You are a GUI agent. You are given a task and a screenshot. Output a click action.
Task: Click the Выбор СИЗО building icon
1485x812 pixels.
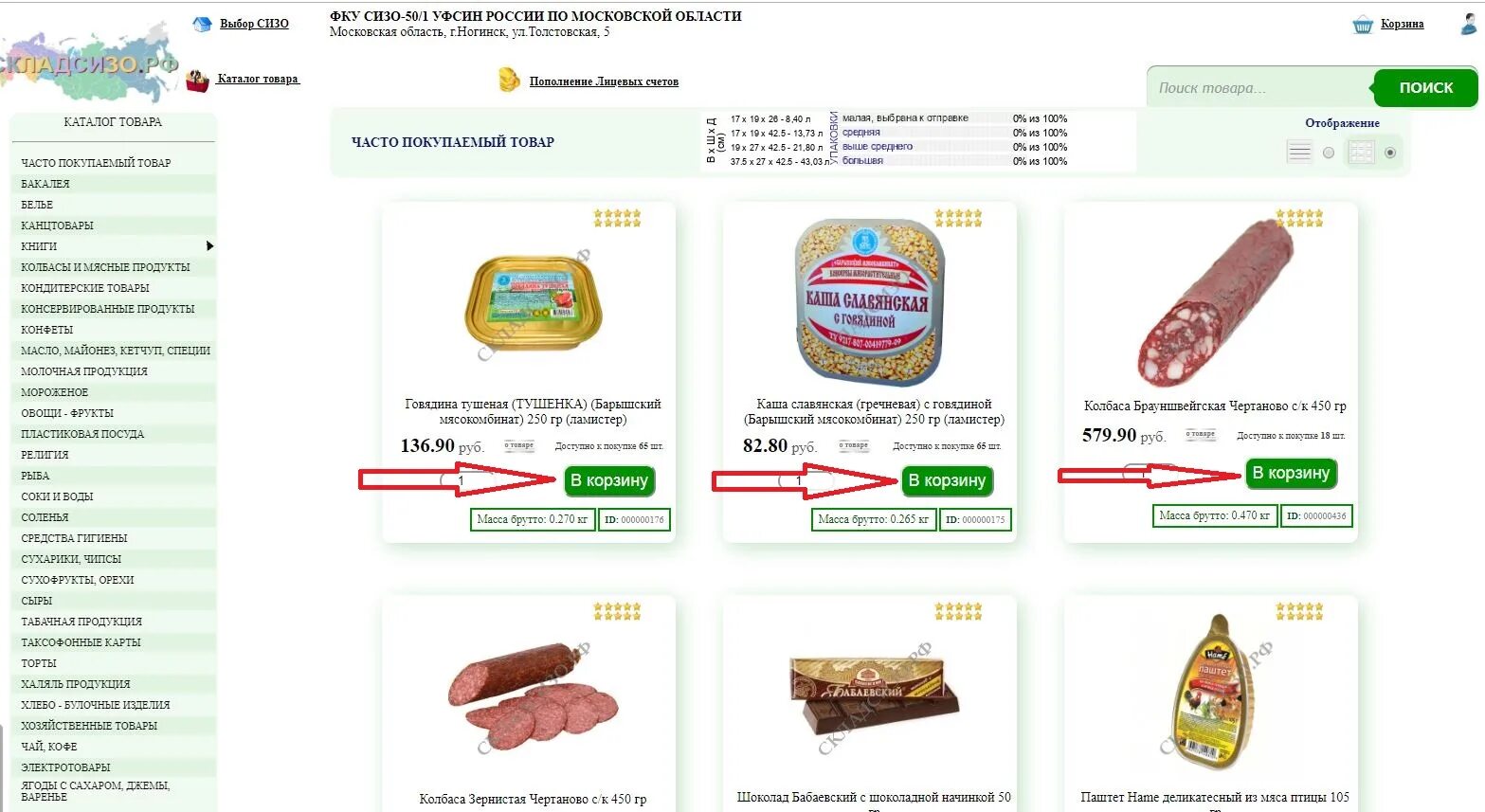(202, 25)
